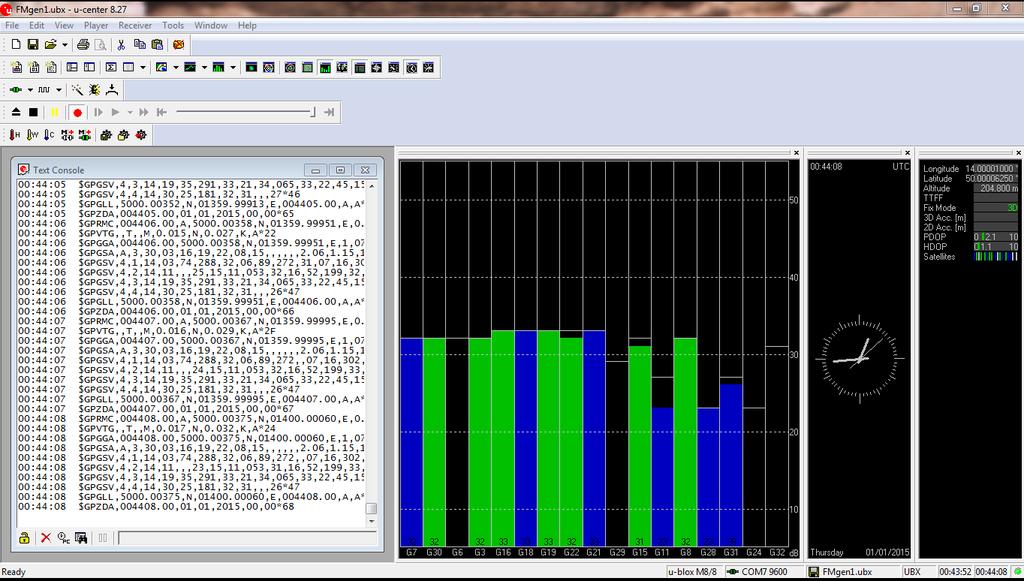Click the download arrow icon beside the bug
Viewport: 1024px width, 581px height.
112,89
